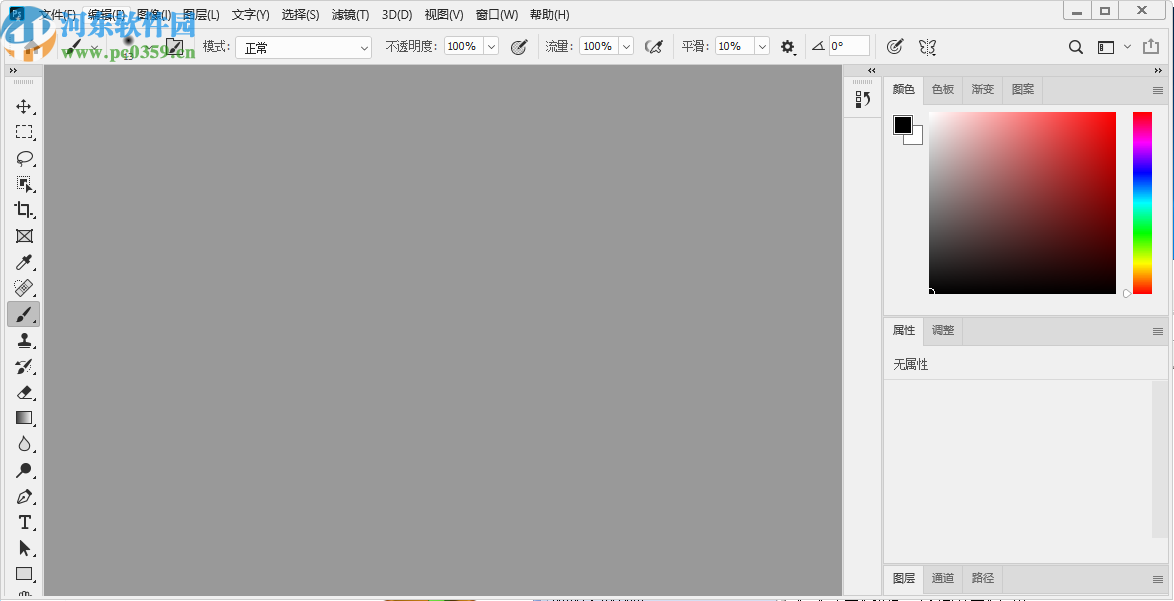Collapse the right panel group with double arrows
Screen dimensions: 1174x601
pyautogui.click(x=1156, y=70)
